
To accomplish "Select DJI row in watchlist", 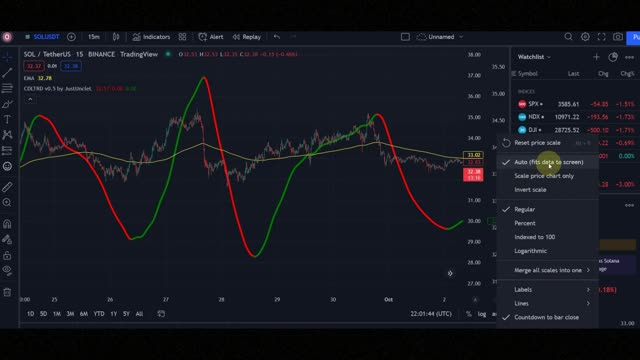I will click(x=576, y=130).
